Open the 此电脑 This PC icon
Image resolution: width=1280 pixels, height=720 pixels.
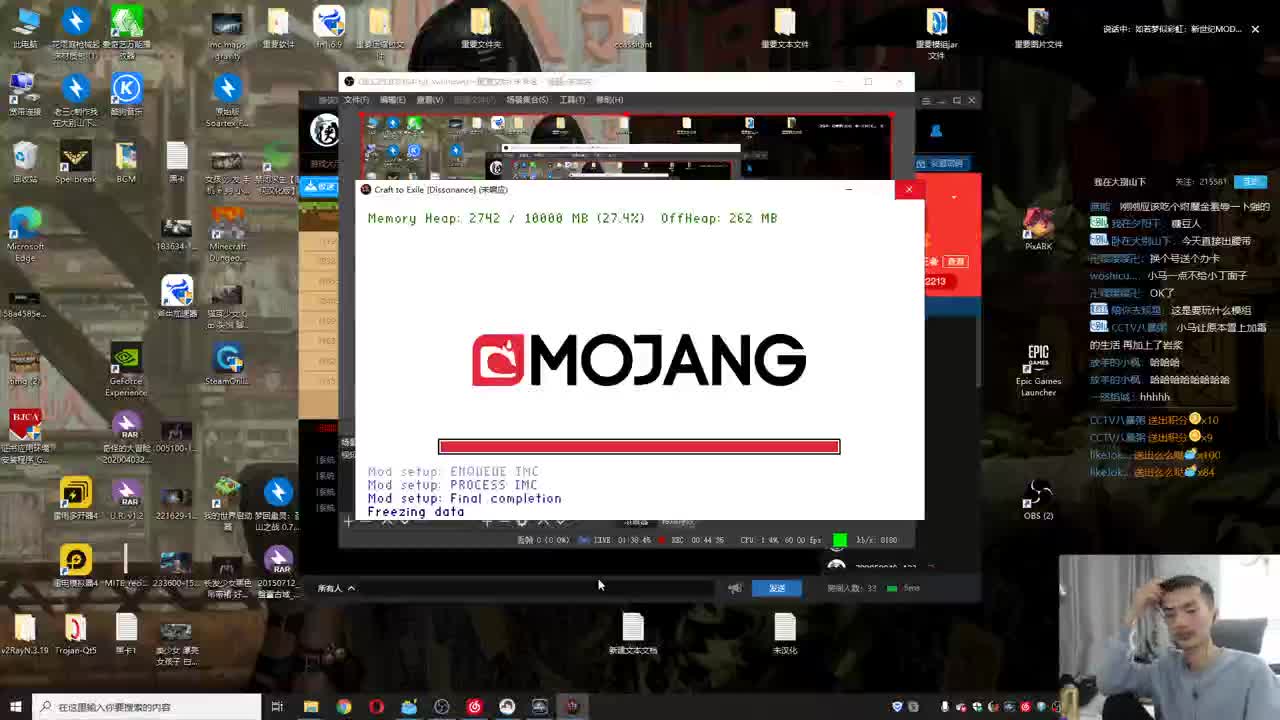[25, 28]
